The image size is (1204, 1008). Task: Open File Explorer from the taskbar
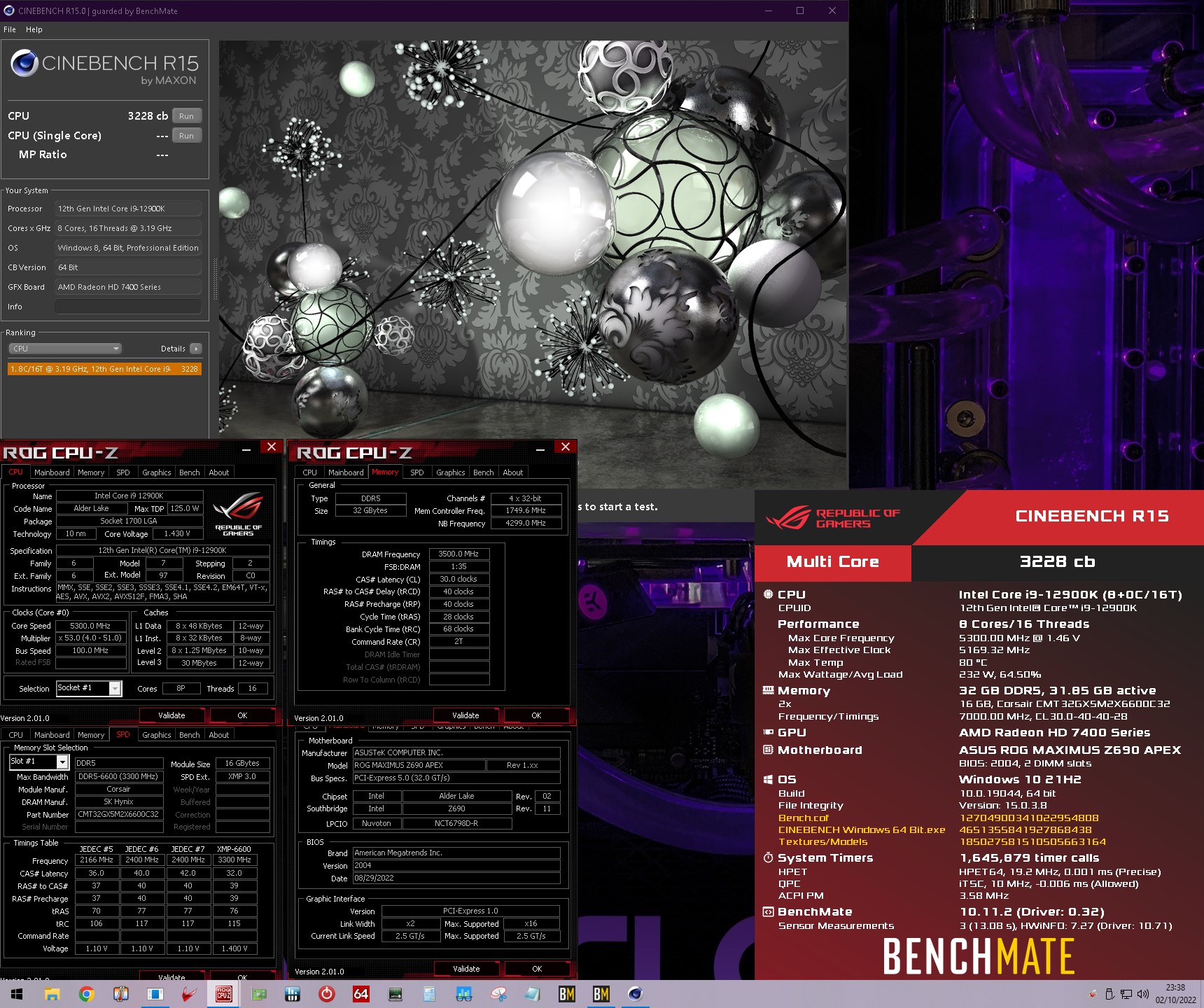pyautogui.click(x=52, y=994)
